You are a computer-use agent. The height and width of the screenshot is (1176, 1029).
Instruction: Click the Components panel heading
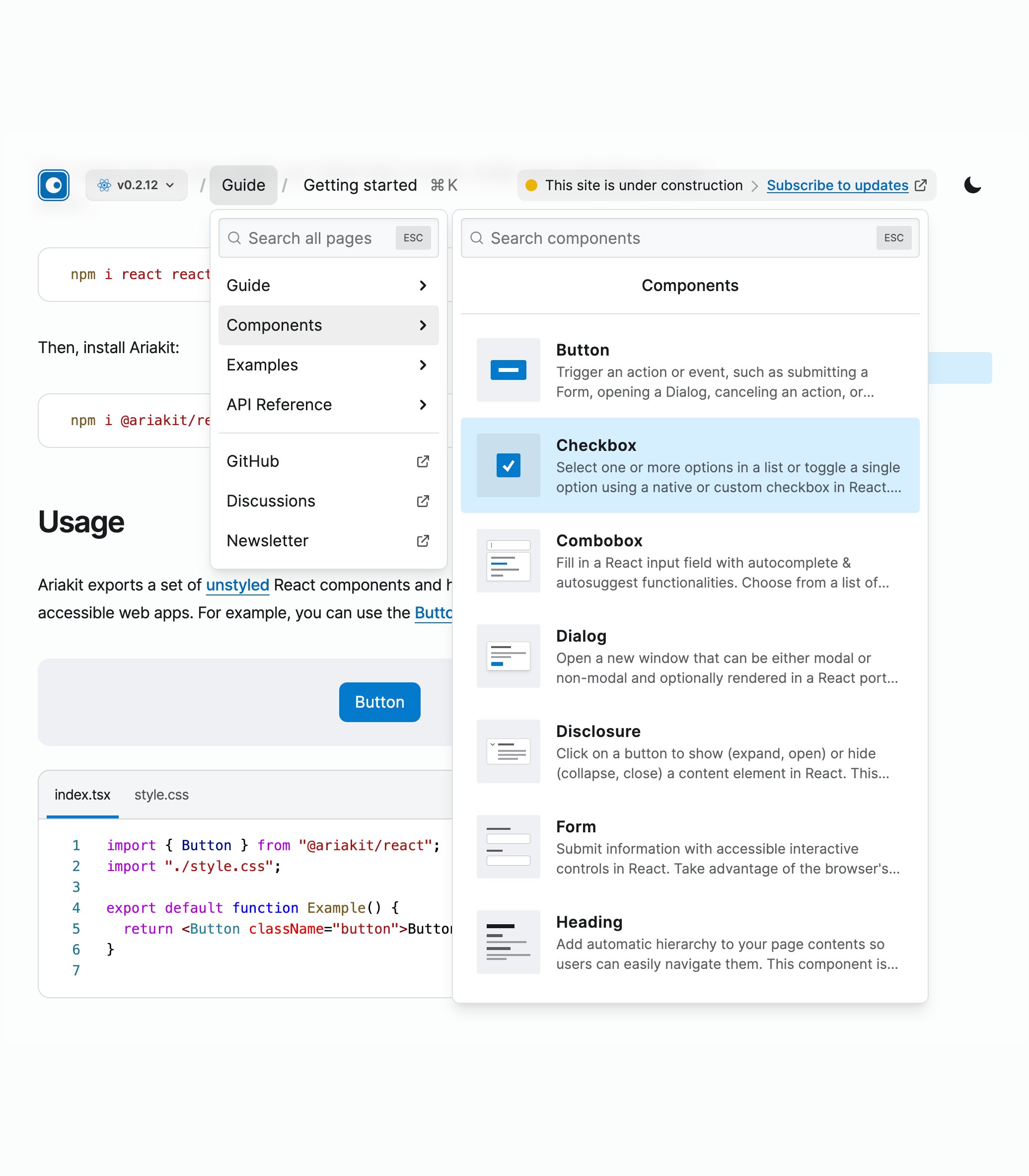pos(690,286)
